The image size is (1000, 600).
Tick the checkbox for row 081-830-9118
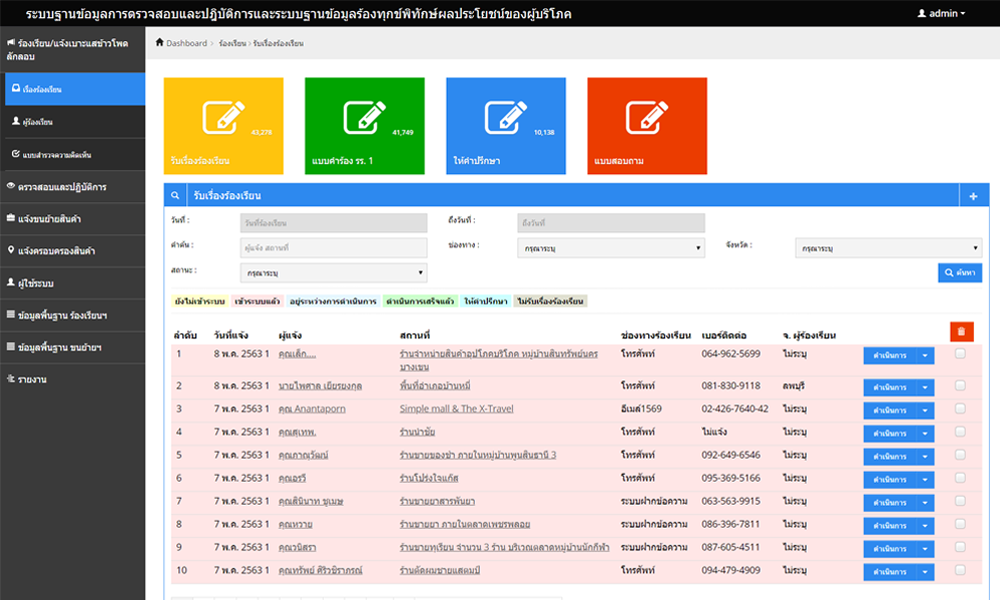click(960, 386)
